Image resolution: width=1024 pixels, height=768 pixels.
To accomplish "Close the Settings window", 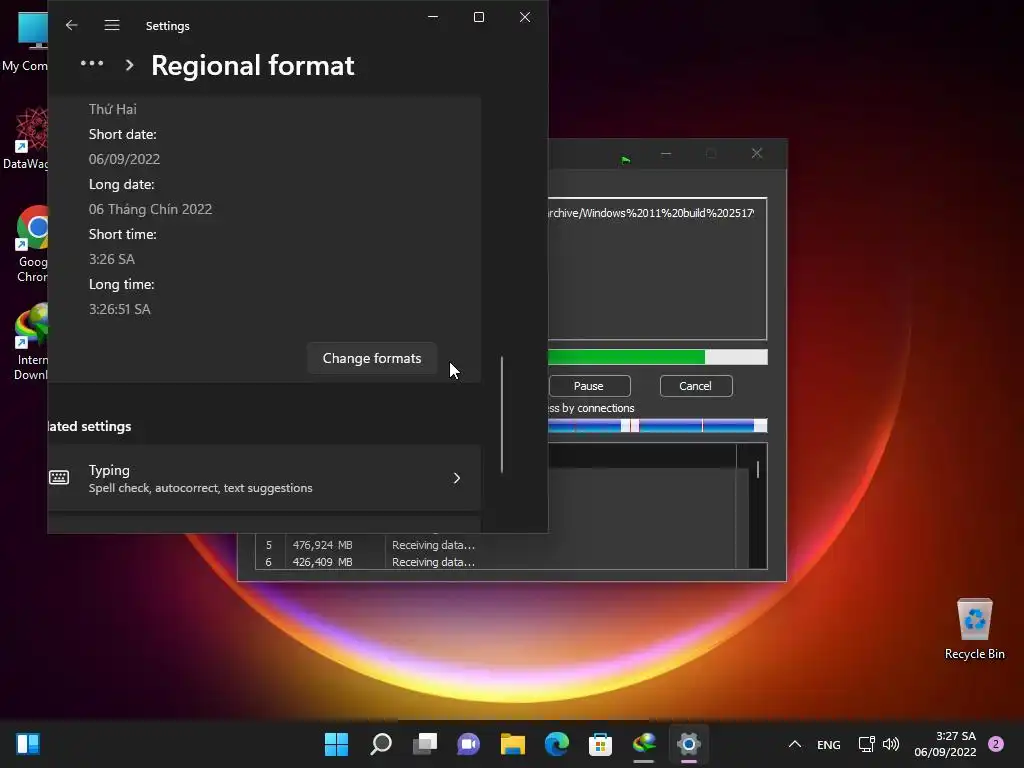I will click(x=524, y=17).
